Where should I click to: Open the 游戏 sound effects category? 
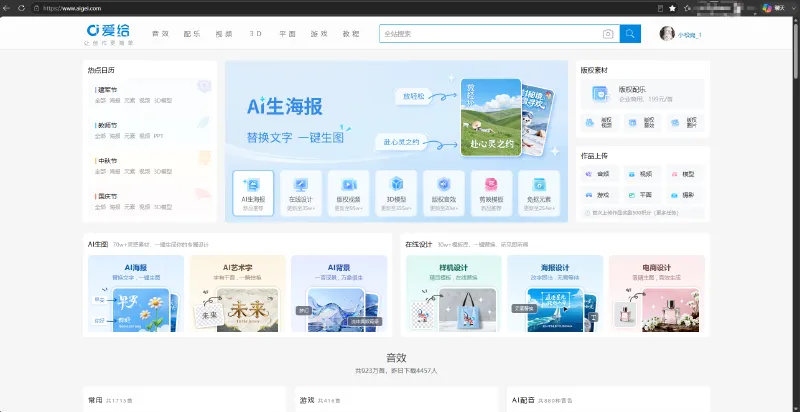tap(307, 401)
